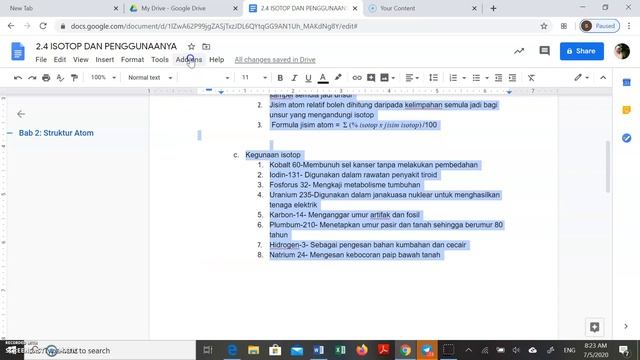Click the Share button
This screenshot has width=640, height=360.
click(x=582, y=51)
